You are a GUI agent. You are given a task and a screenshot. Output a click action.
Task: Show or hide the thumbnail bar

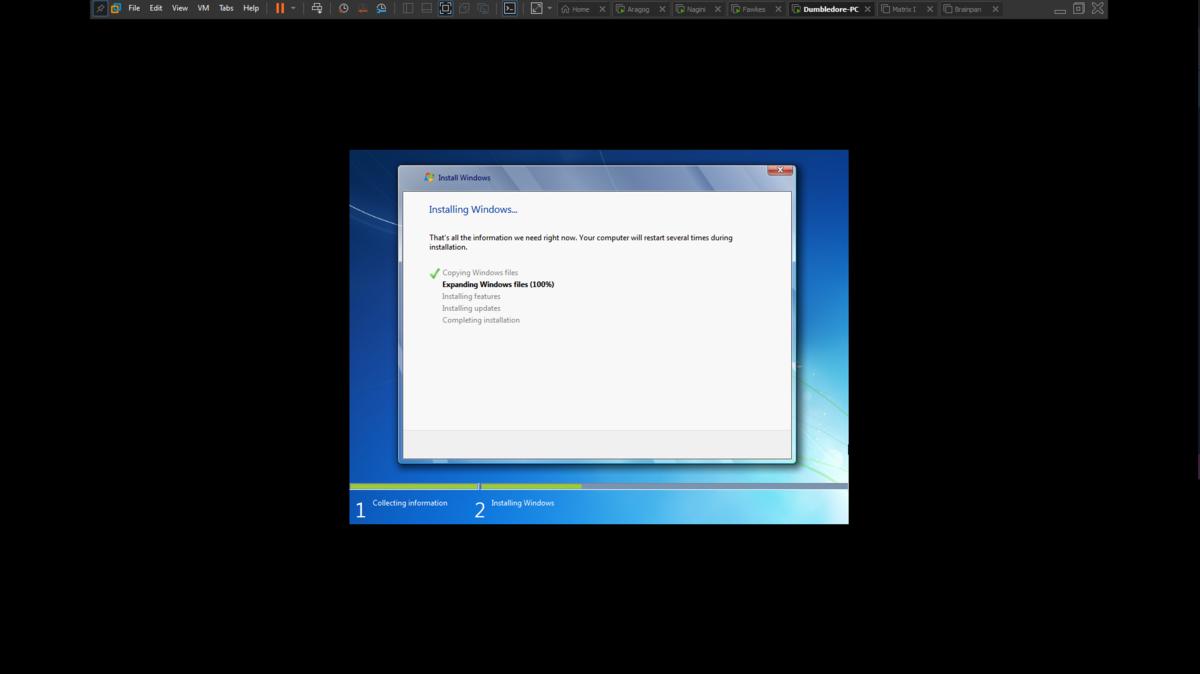(427, 8)
